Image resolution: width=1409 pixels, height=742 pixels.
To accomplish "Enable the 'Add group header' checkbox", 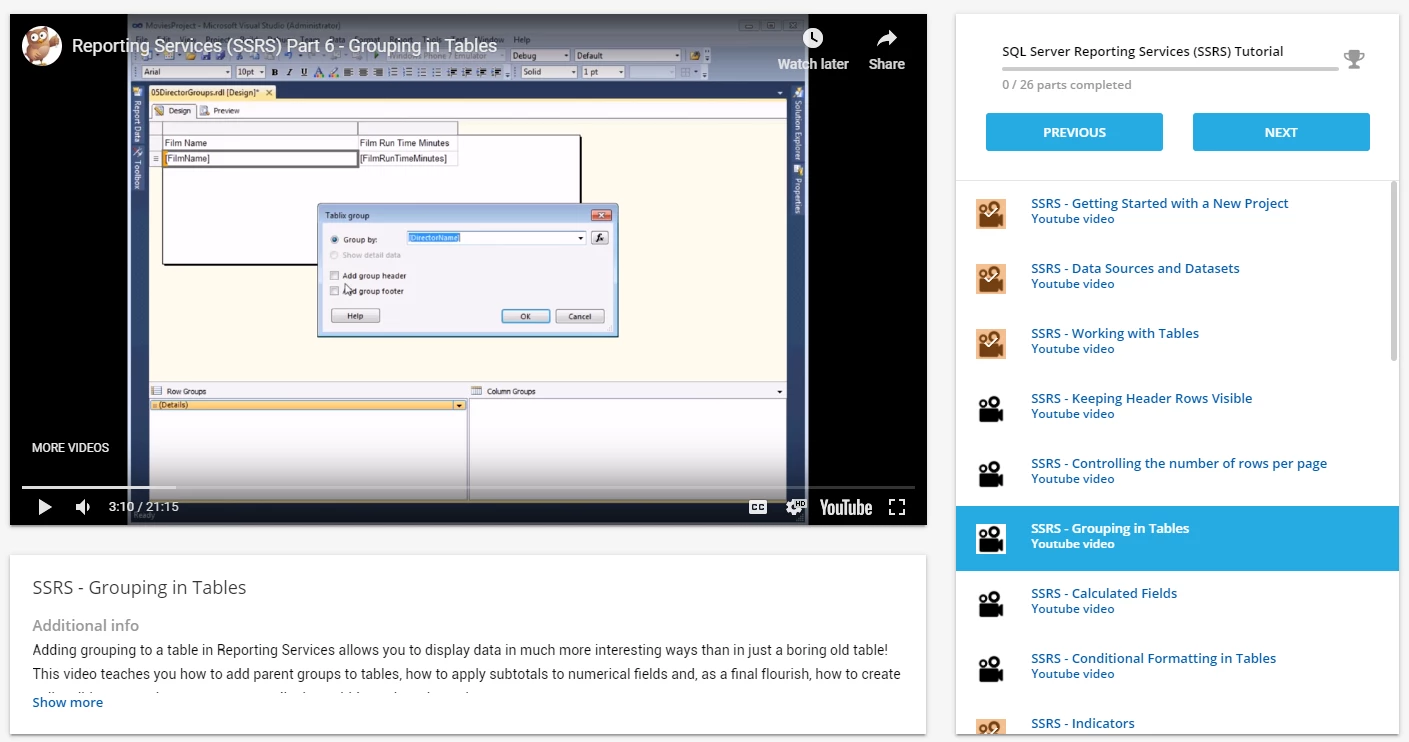I will [334, 275].
